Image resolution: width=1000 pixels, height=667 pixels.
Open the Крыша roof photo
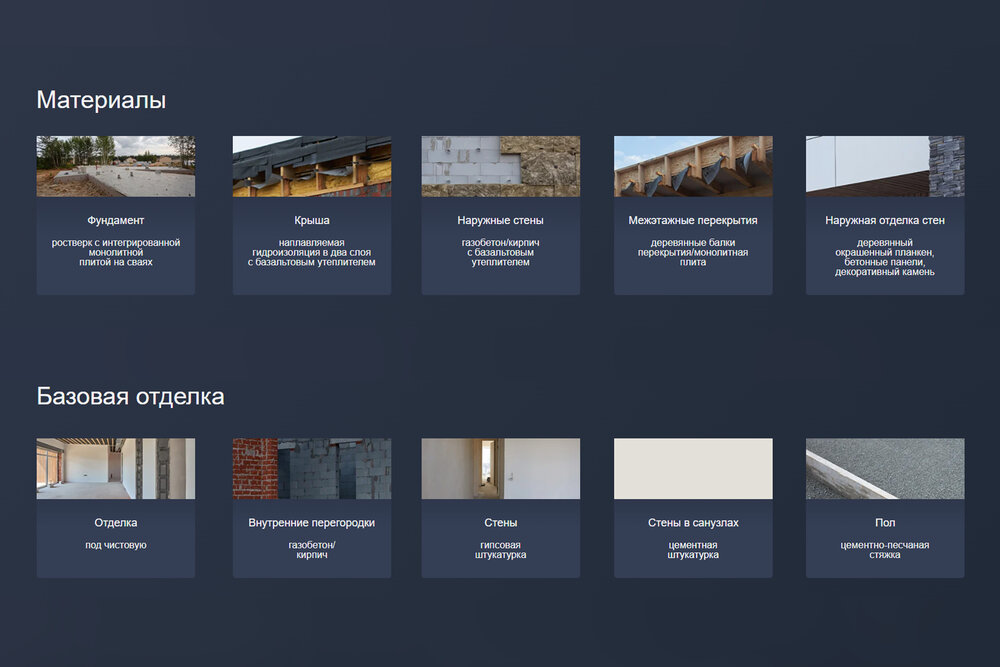[312, 166]
